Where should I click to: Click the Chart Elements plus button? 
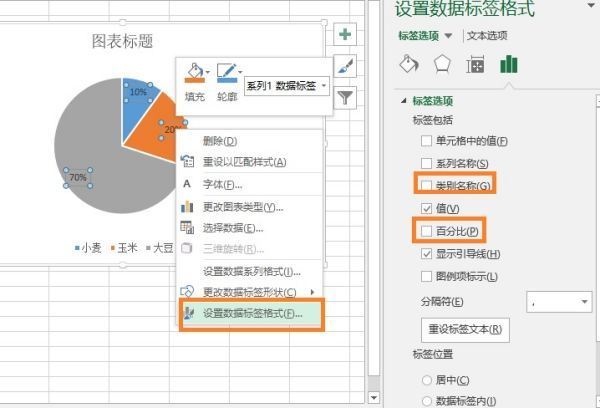coord(345,34)
